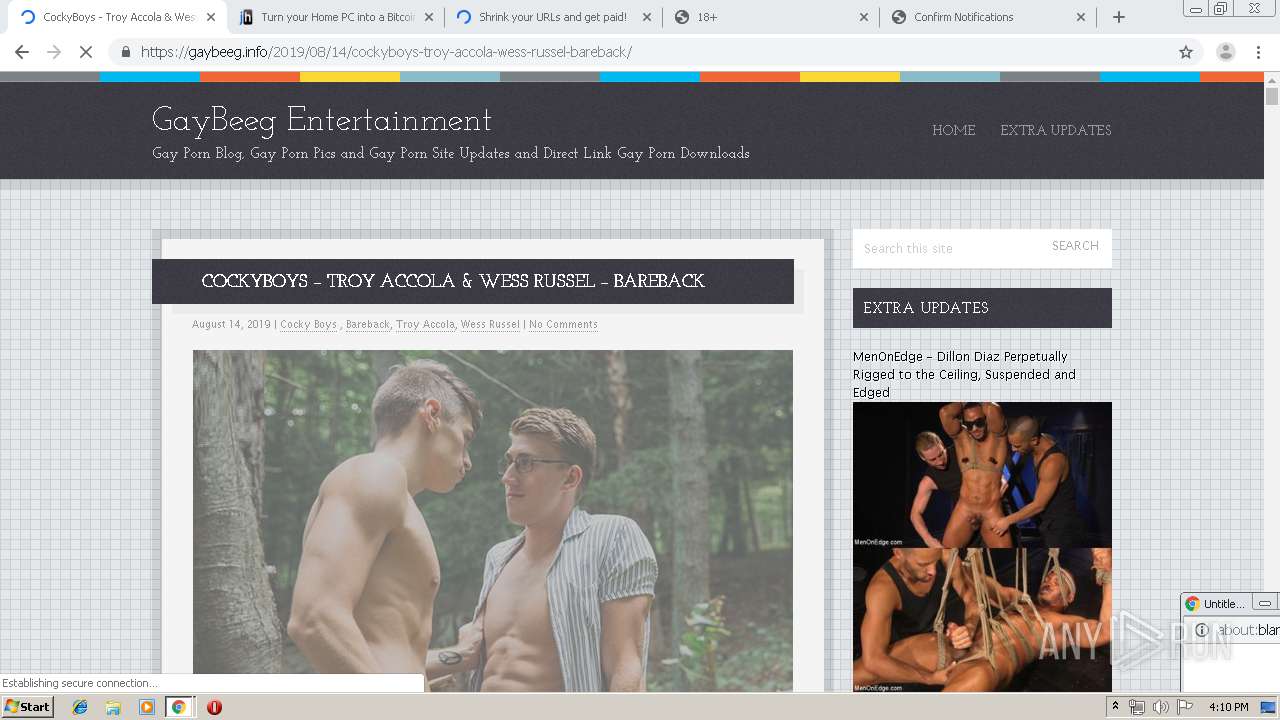Click the address bar URL
This screenshot has width=1280, height=720.
[386, 52]
